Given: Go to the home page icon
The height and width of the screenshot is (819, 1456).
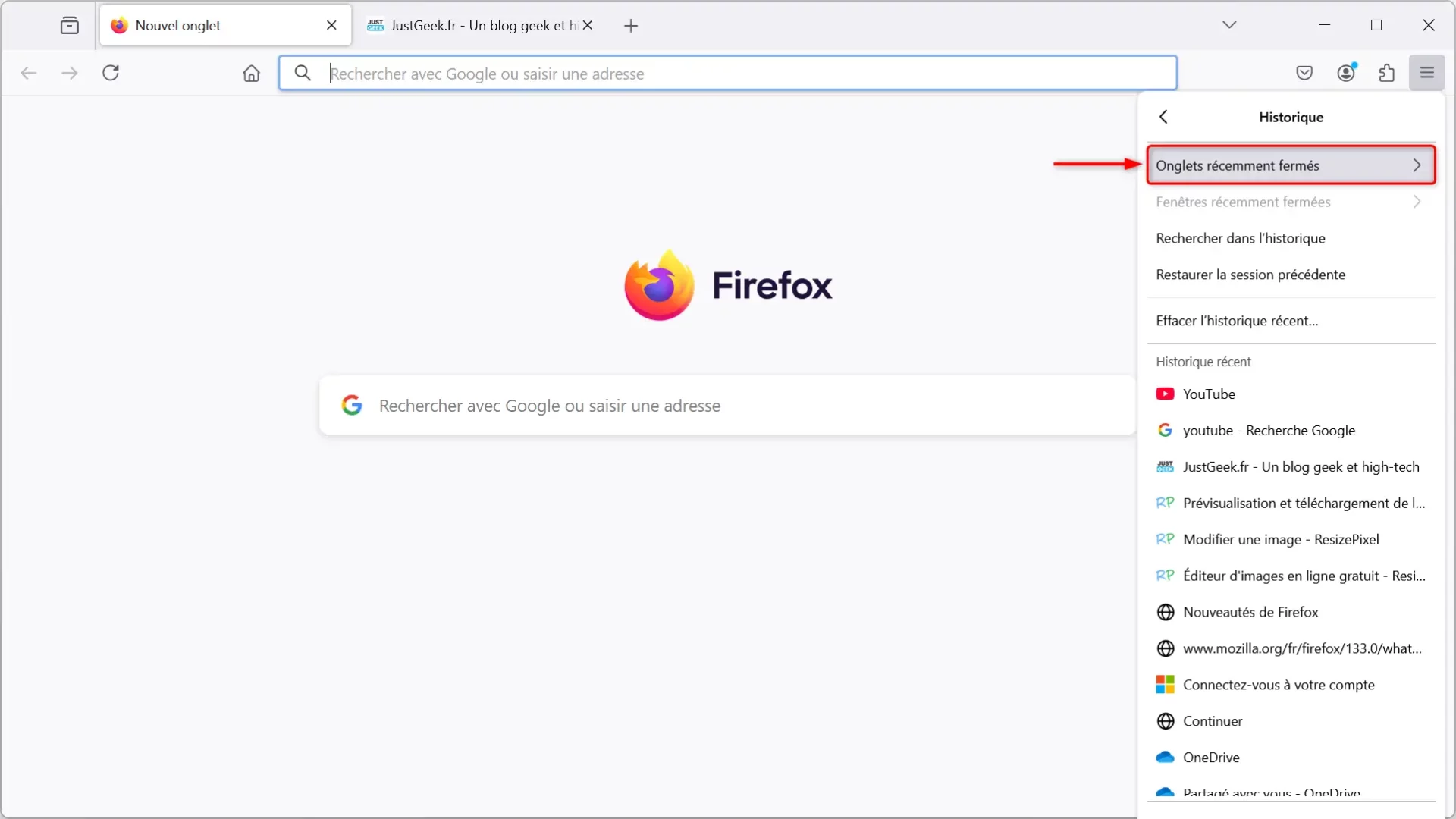Looking at the screenshot, I should (x=251, y=74).
